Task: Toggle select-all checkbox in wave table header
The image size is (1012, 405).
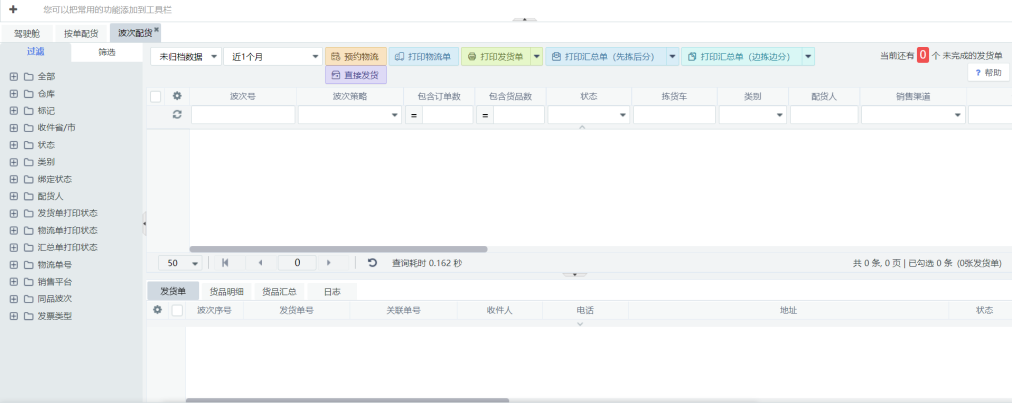Action: tap(156, 97)
